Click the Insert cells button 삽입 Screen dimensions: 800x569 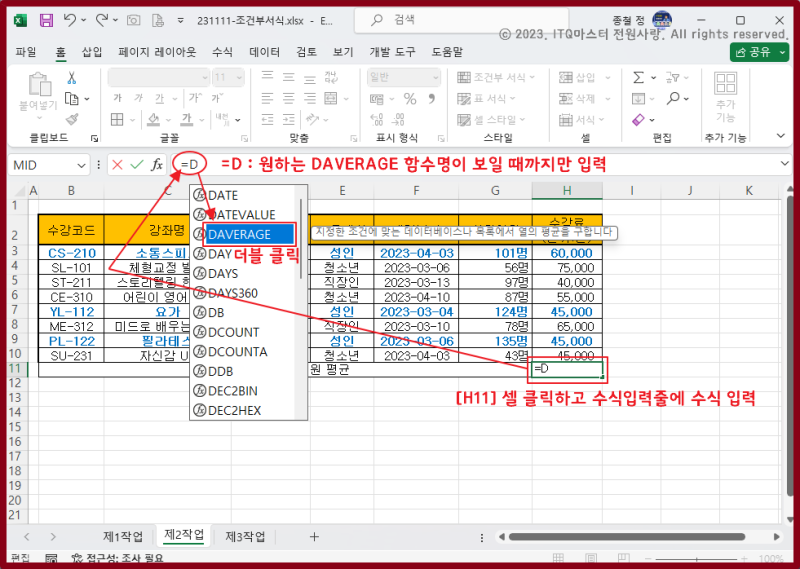585,78
